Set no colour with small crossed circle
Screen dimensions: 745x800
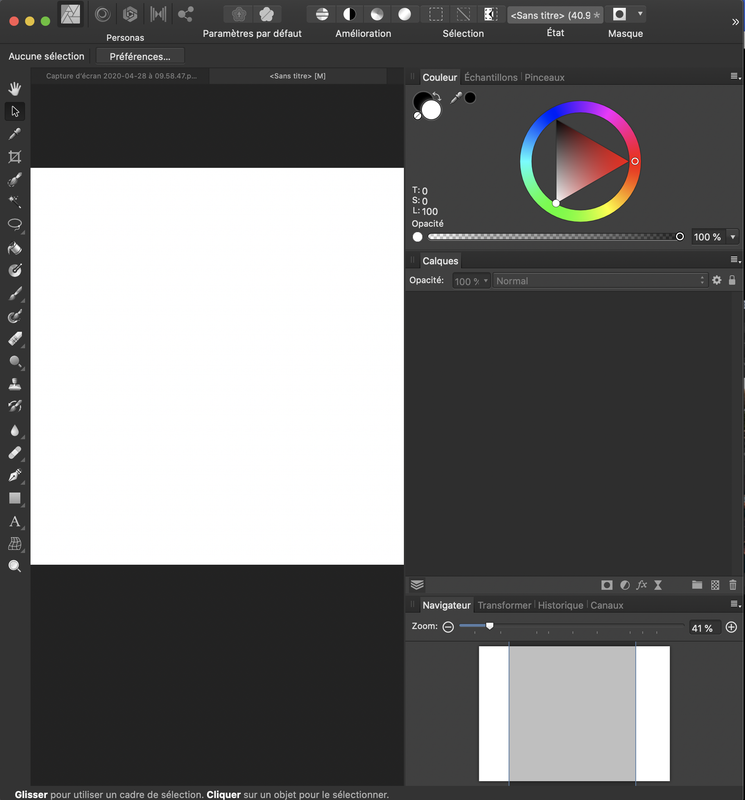(x=417, y=116)
